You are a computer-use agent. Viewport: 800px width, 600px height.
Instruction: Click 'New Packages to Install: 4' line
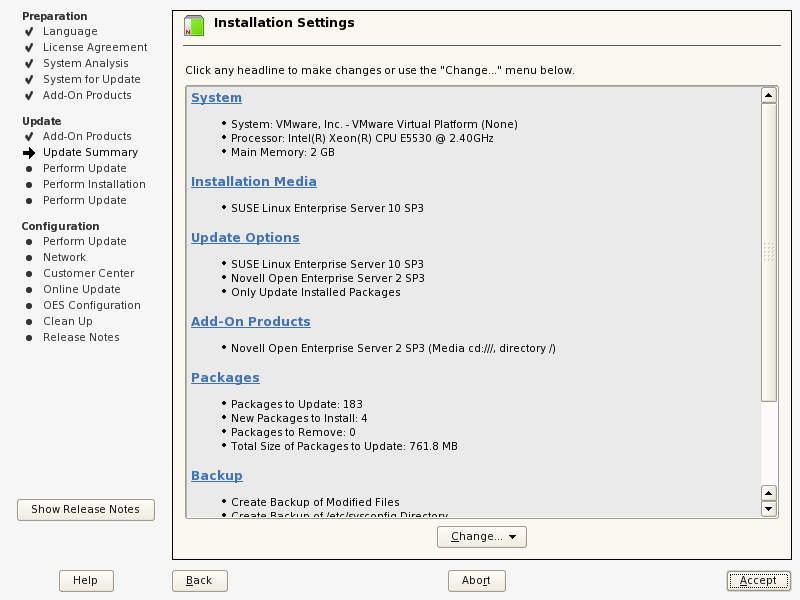point(299,418)
